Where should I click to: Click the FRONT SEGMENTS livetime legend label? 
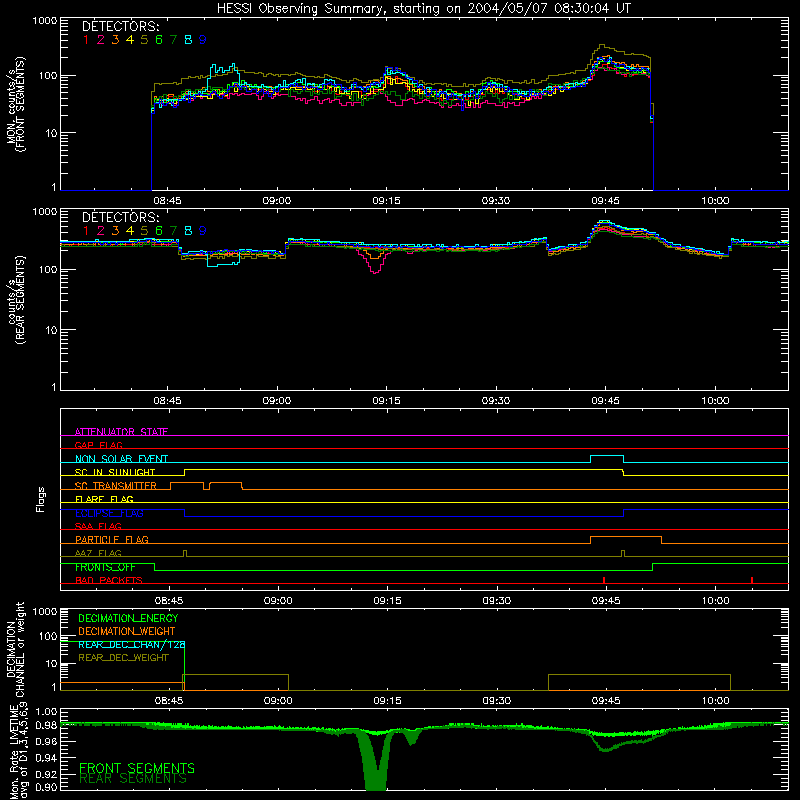point(137,768)
